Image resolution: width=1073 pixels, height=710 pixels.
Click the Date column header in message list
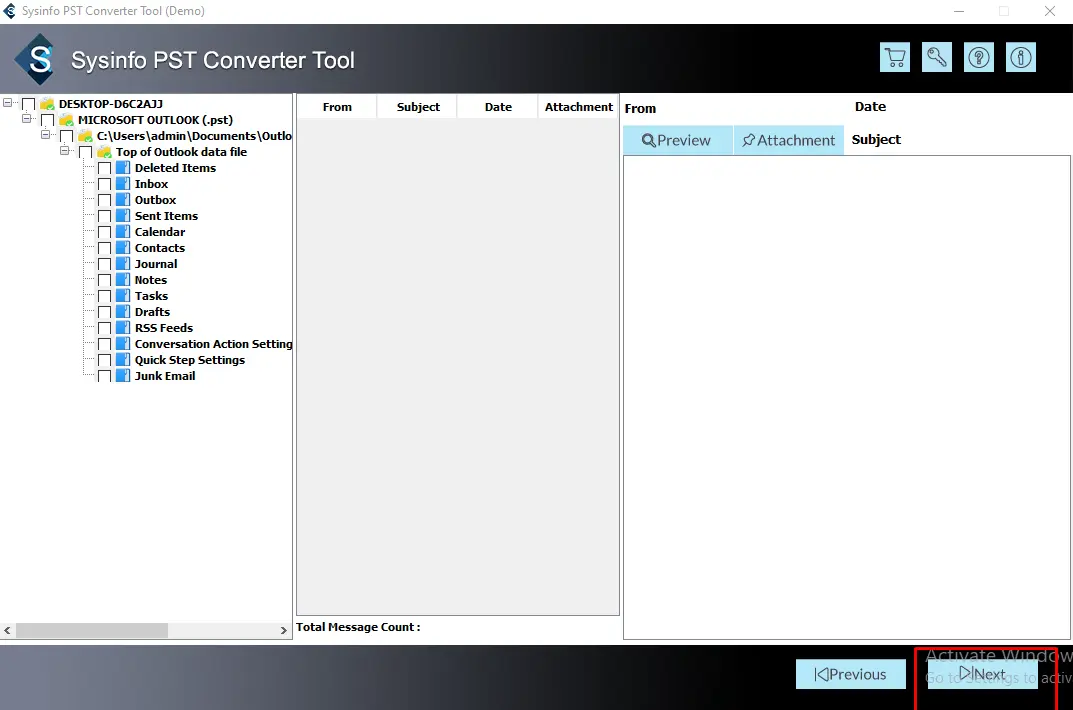498,107
